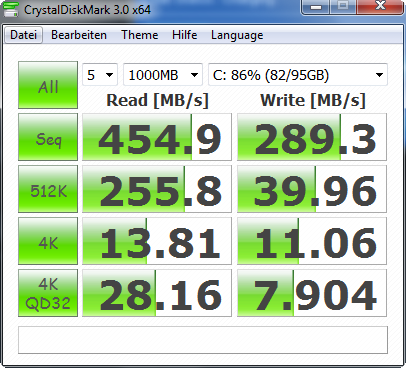Click the Read [MB/s] column header

pos(157,100)
